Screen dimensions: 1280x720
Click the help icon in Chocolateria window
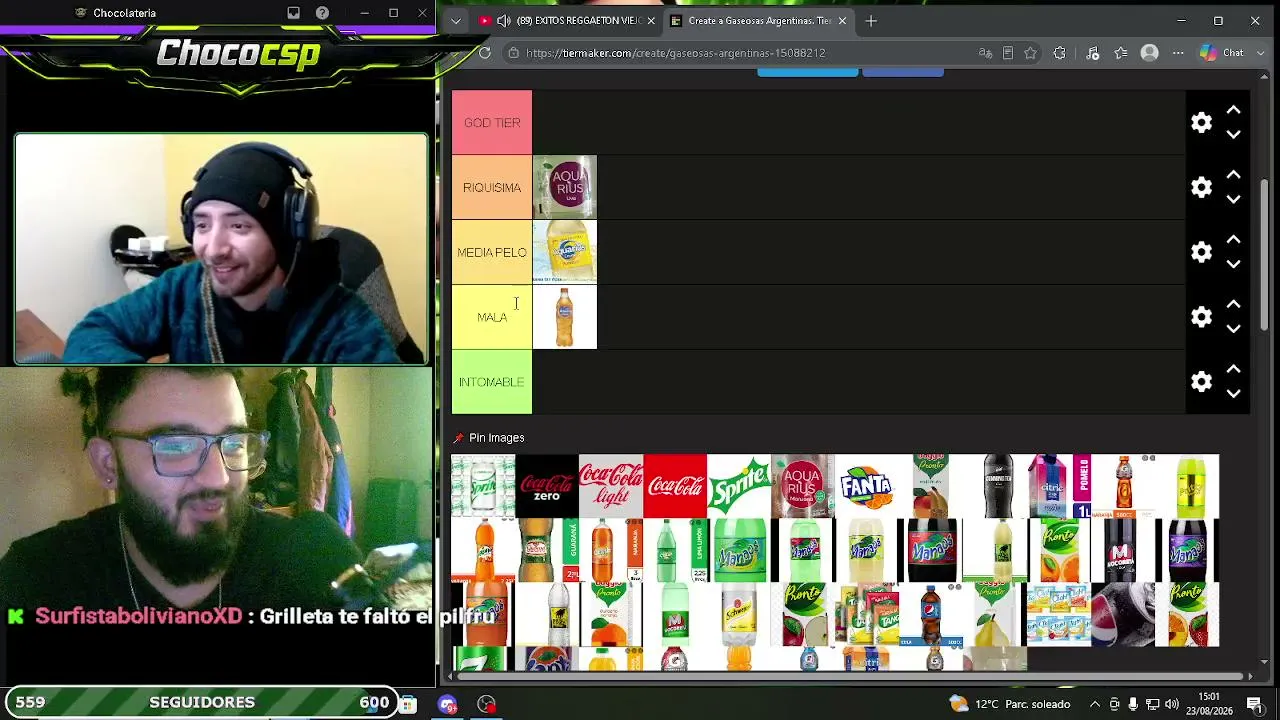point(322,13)
